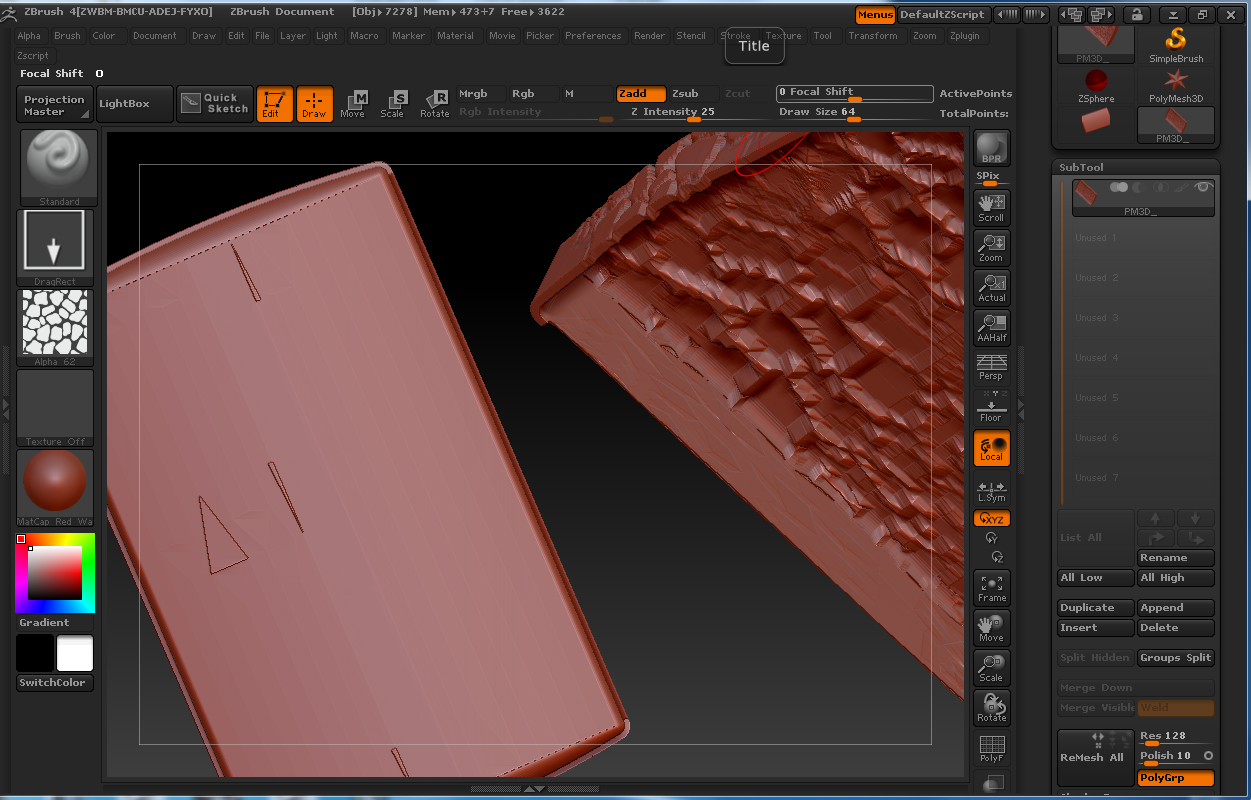
Task: Open the Zplugin menu
Action: point(964,36)
